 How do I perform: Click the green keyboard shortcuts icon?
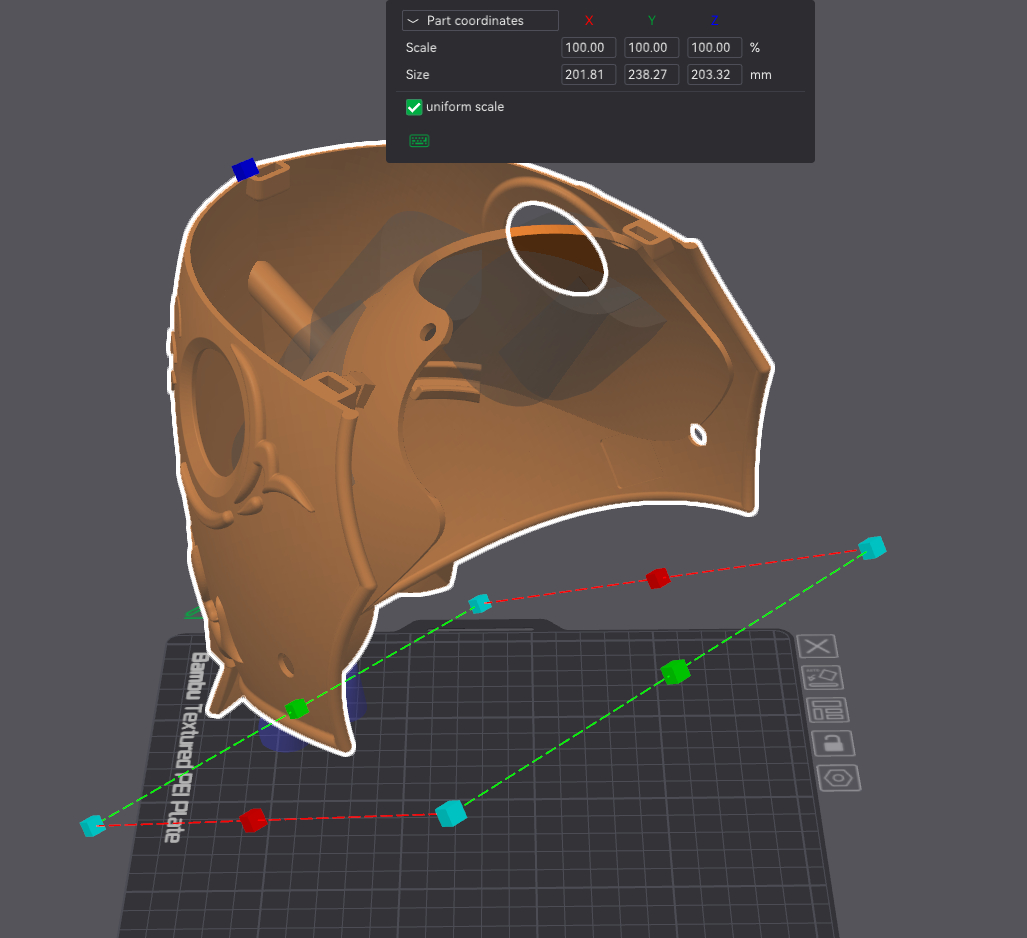pos(419,141)
